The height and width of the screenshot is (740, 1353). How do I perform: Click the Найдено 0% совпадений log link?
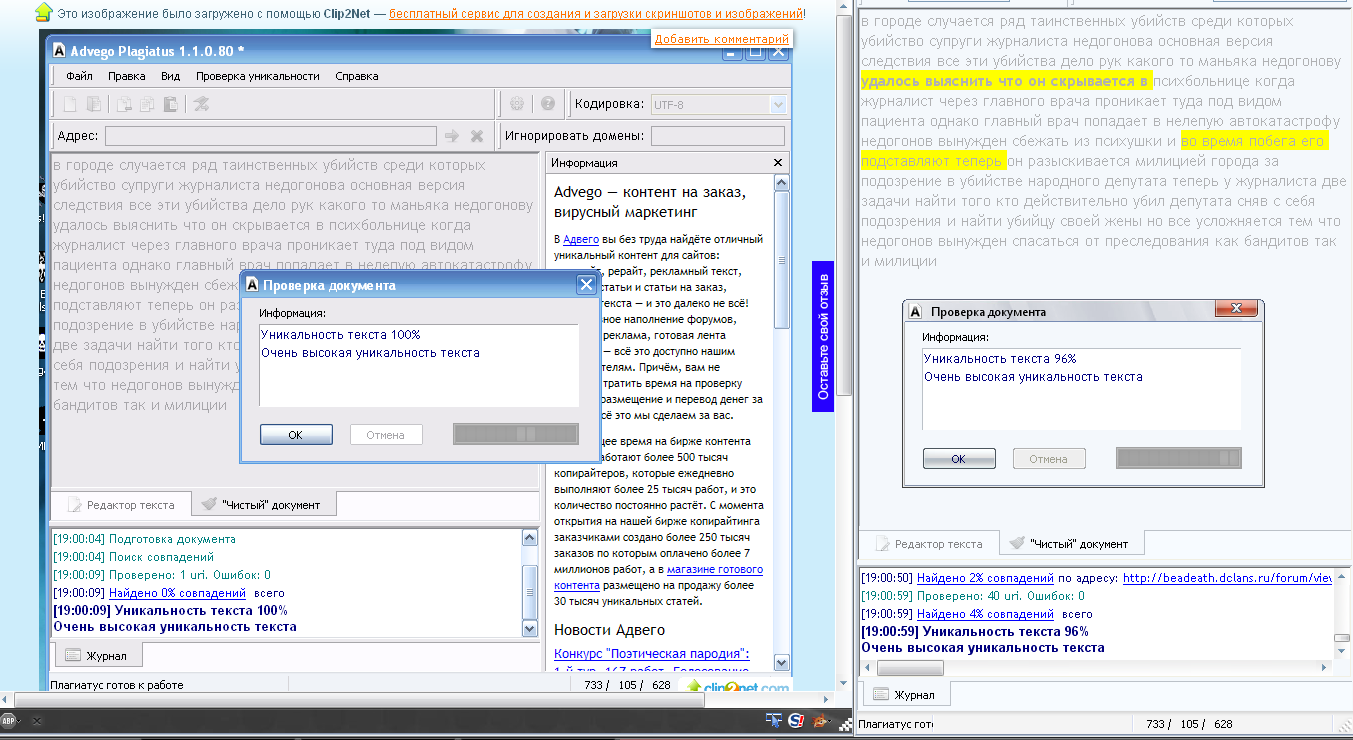[x=177, y=593]
